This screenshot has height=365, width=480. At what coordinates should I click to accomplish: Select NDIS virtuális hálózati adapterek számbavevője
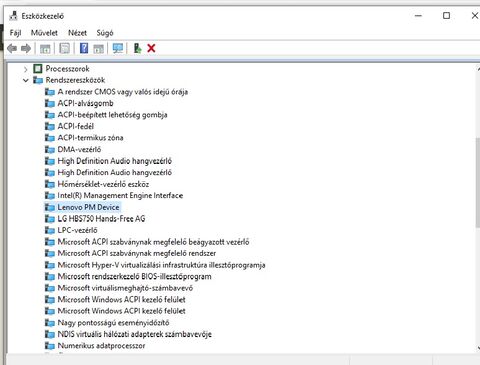[134, 334]
